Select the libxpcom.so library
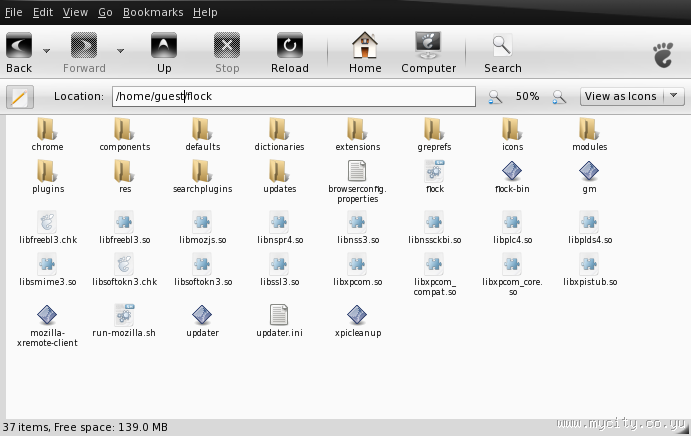Viewport: 691px width, 436px height. pos(357,269)
